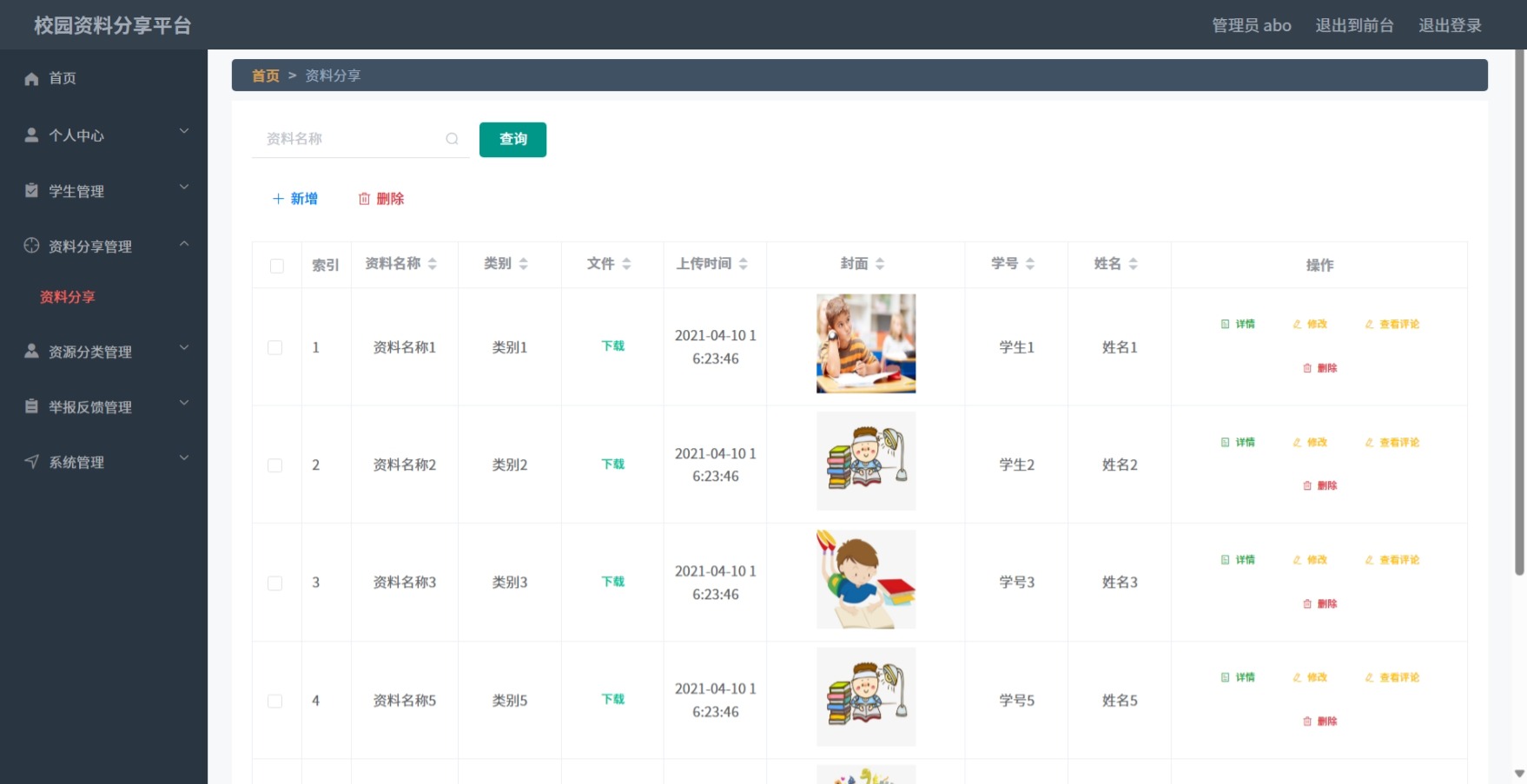Open cover thumbnail of 资料名称1
The image size is (1527, 784).
tap(866, 344)
